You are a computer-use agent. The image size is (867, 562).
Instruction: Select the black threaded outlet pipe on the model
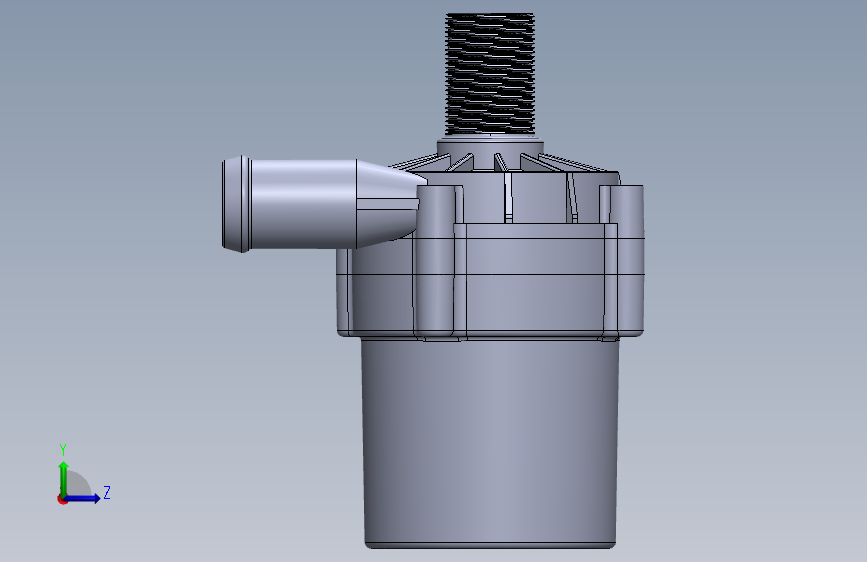coord(490,74)
